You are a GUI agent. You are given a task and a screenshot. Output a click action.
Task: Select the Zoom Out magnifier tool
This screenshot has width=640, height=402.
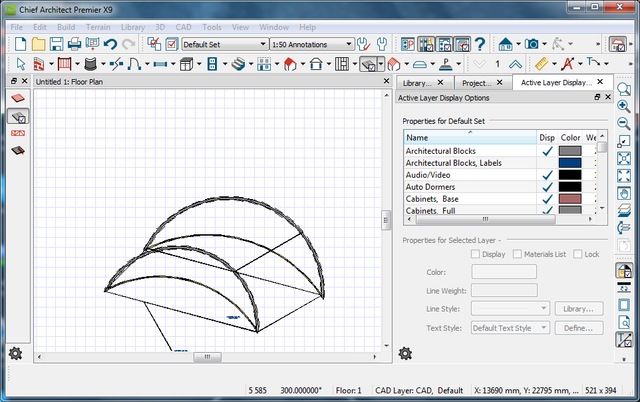[624, 123]
